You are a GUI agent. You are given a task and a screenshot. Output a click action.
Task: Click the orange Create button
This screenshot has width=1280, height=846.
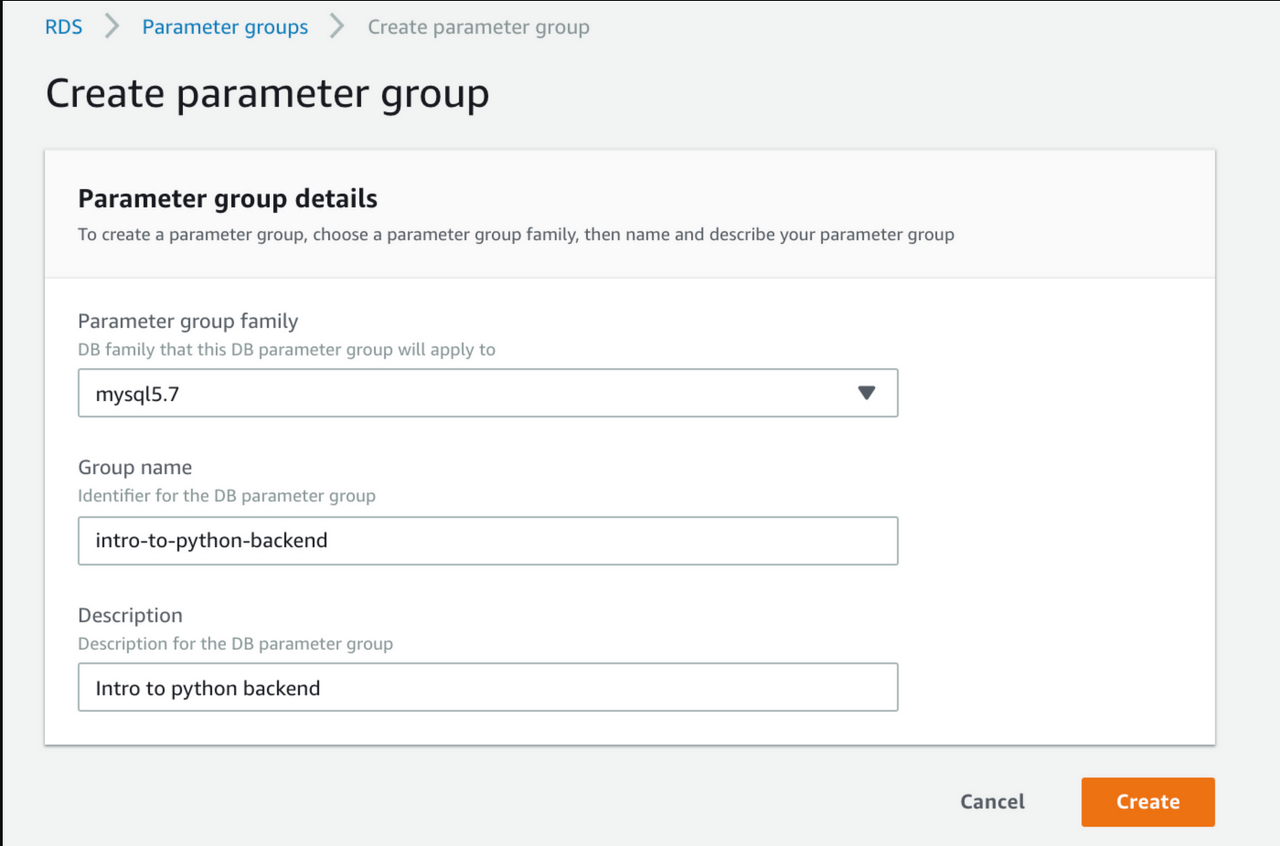click(x=1148, y=802)
